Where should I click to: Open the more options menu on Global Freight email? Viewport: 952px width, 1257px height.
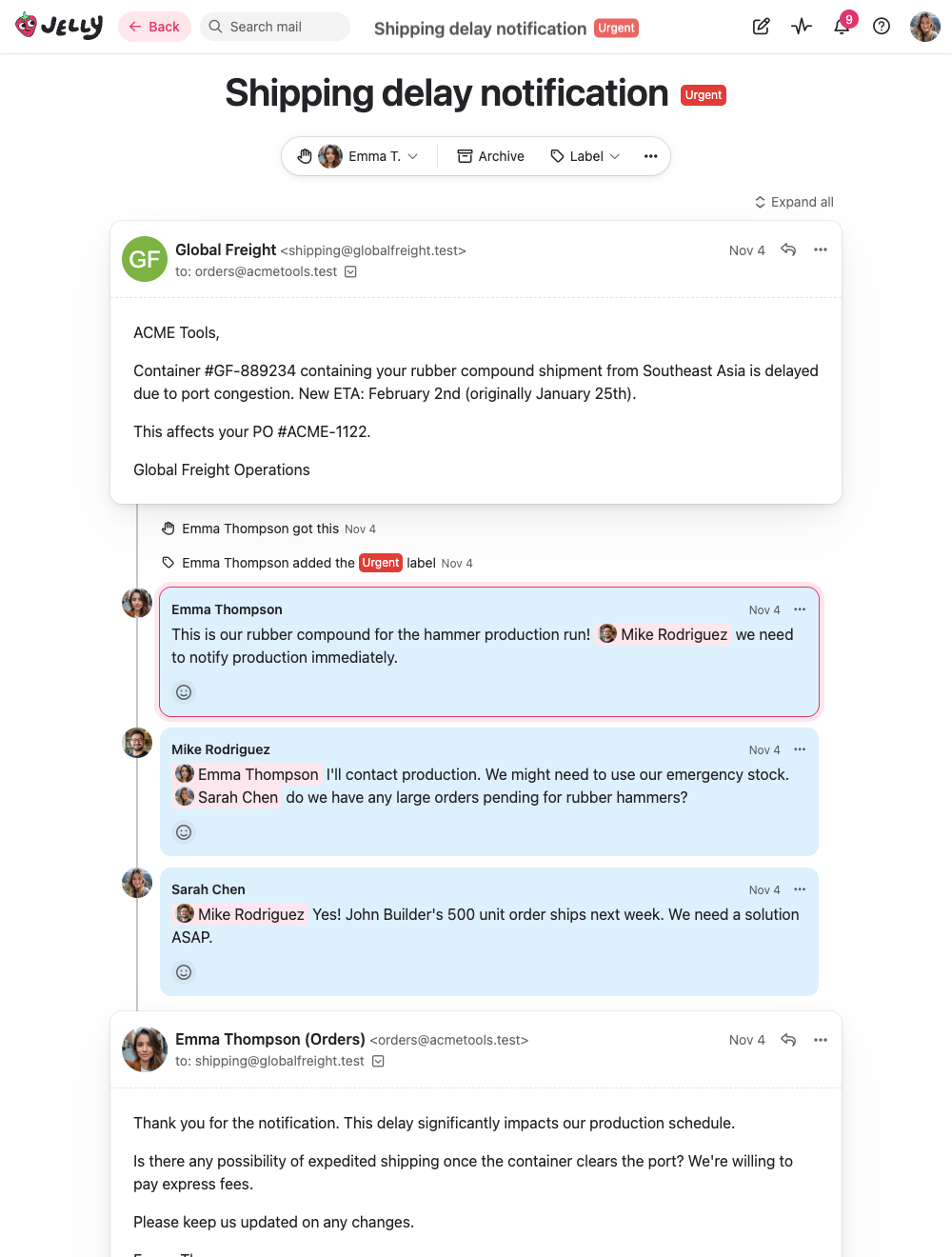820,249
